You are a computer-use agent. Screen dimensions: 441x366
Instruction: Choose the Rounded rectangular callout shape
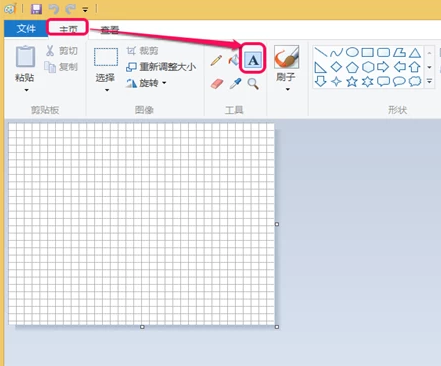(383, 81)
